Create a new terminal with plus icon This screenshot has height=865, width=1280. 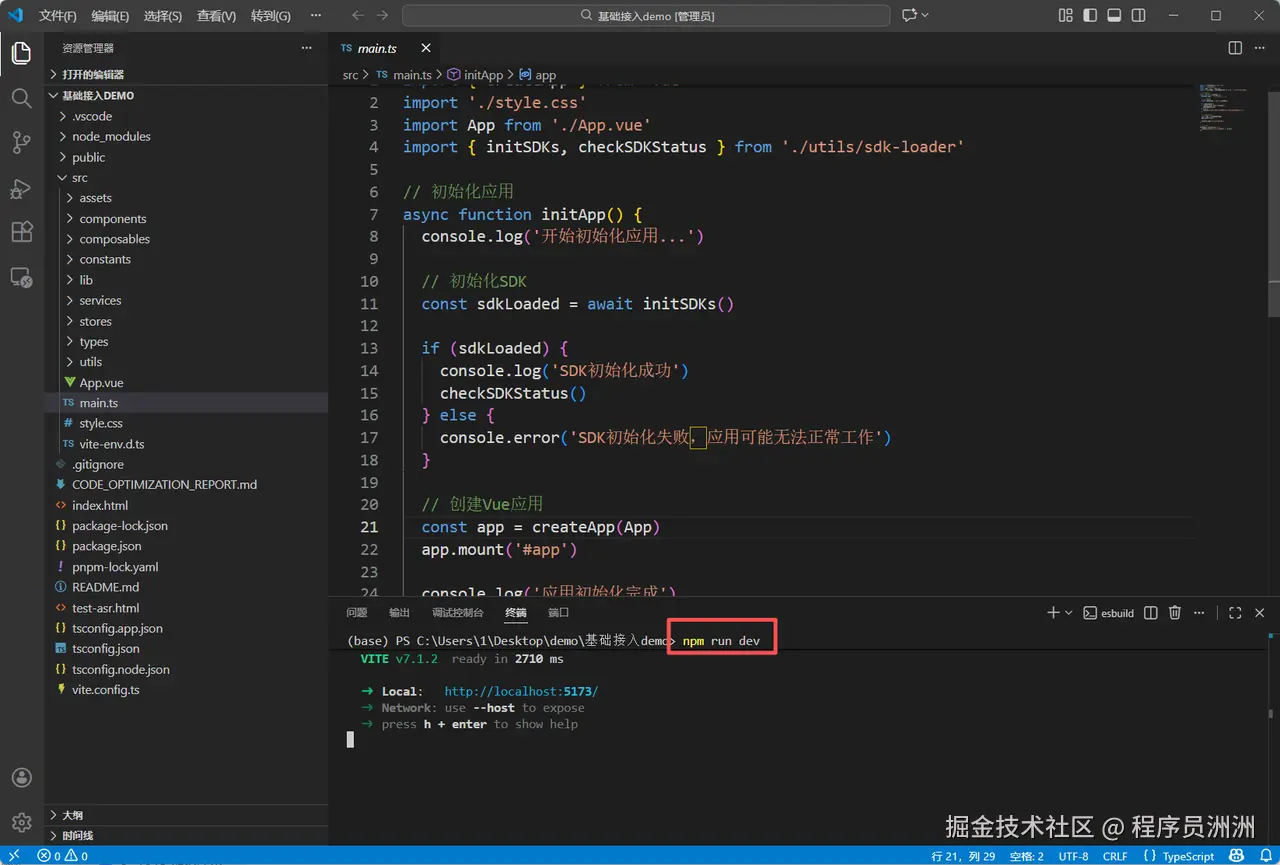click(1052, 613)
